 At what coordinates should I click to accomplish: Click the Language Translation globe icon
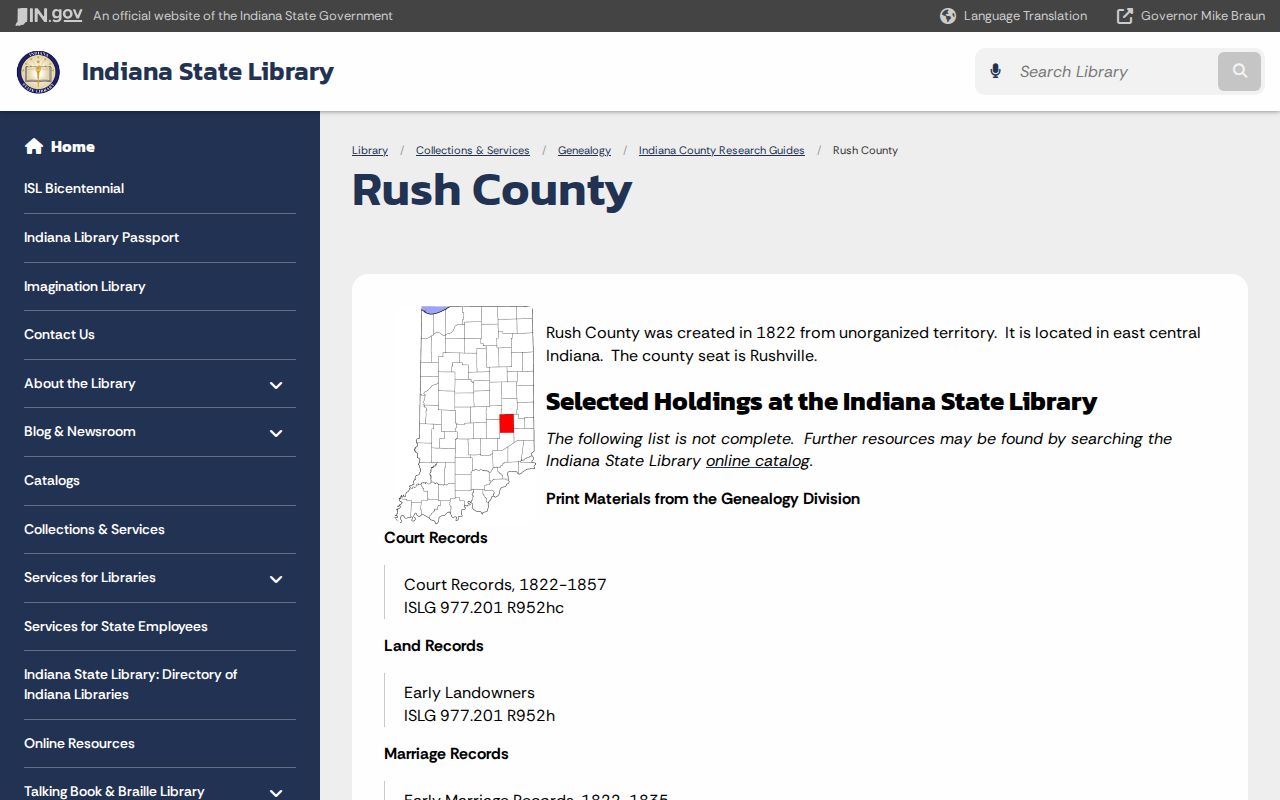948,16
